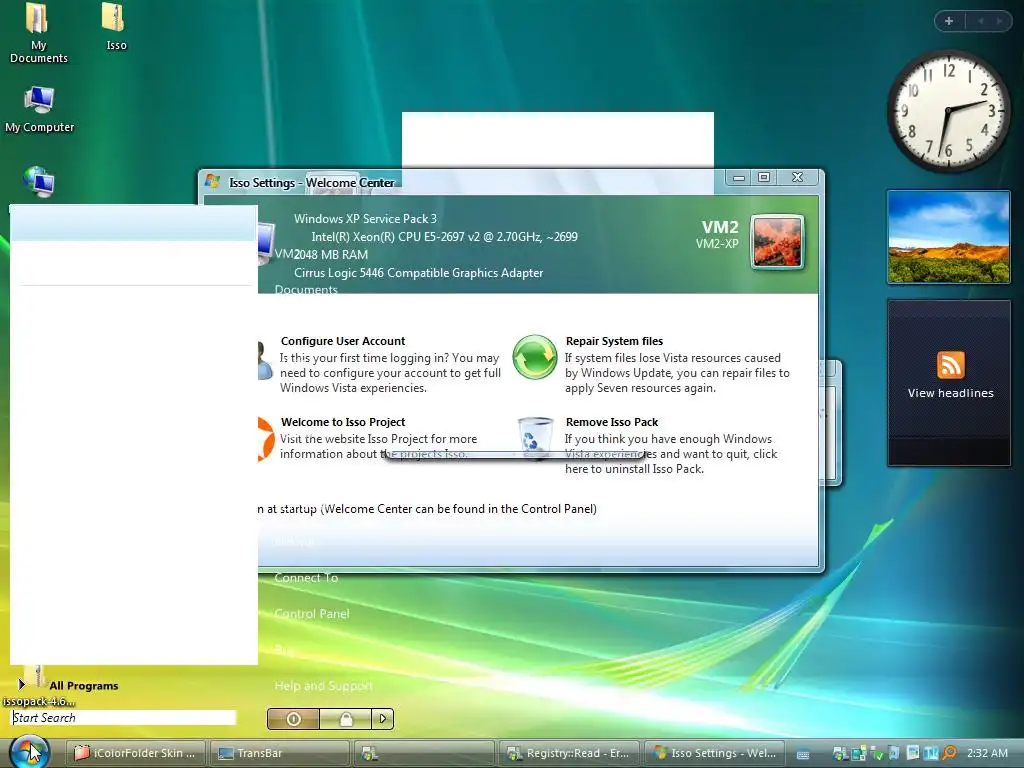Screen dimensions: 1024x768
Task: Click the Remove Isso Pack recycle bin icon
Action: (x=535, y=438)
